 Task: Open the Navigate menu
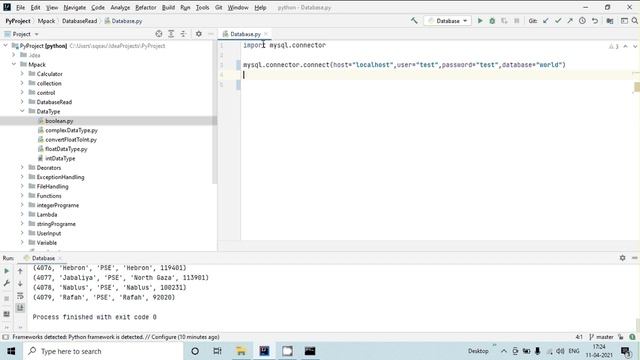coord(75,8)
